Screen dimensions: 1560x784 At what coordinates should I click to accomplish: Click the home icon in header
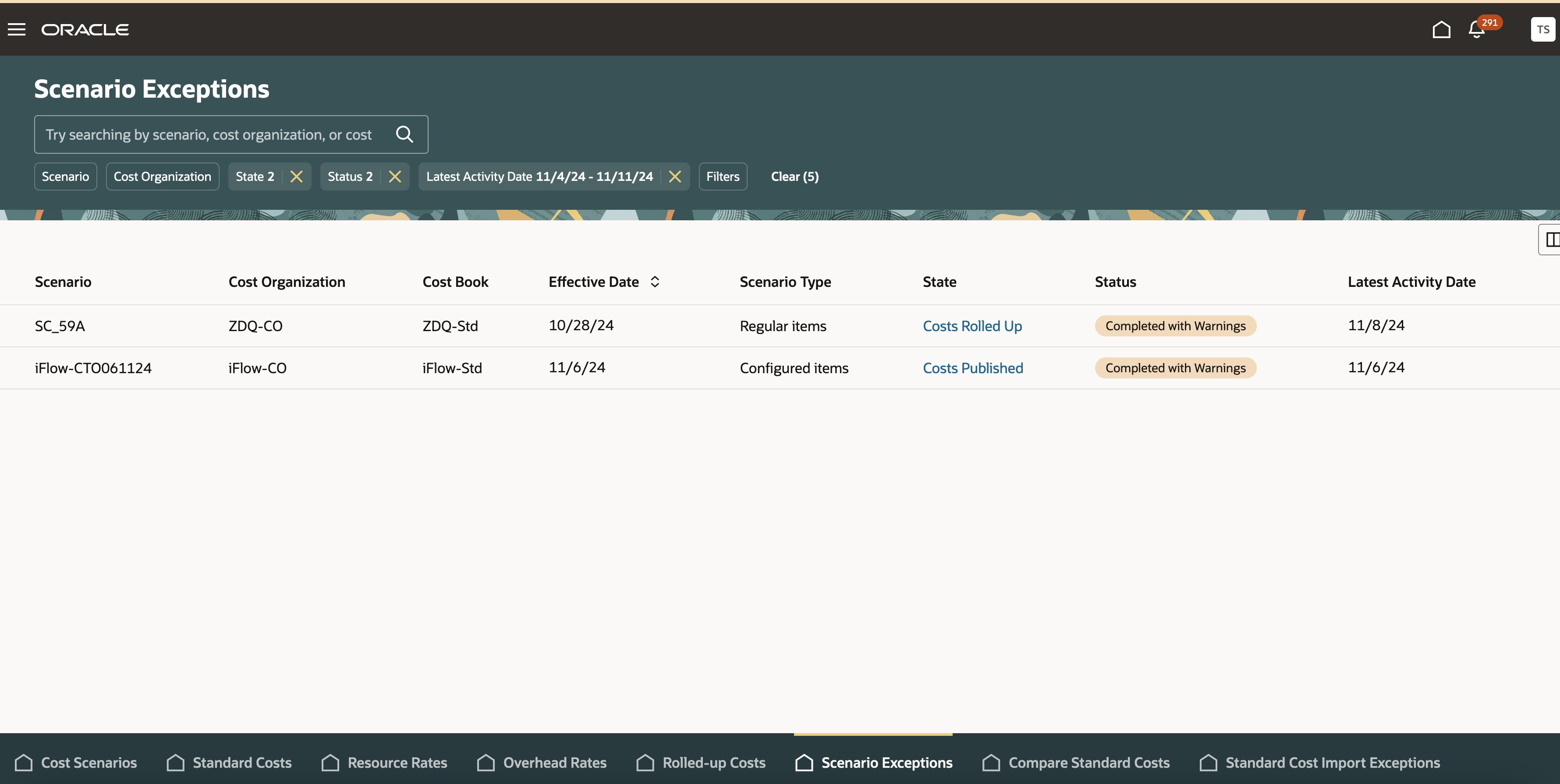(1441, 29)
